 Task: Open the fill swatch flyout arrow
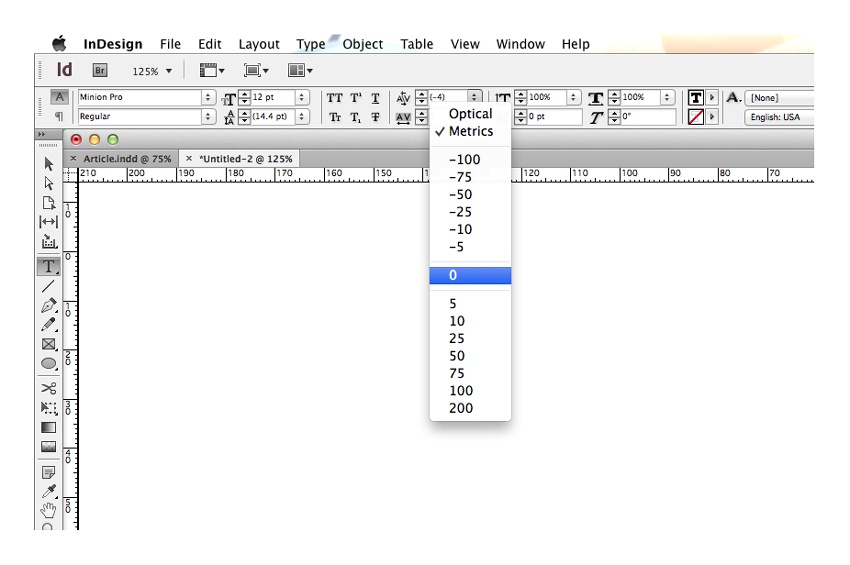pos(712,98)
